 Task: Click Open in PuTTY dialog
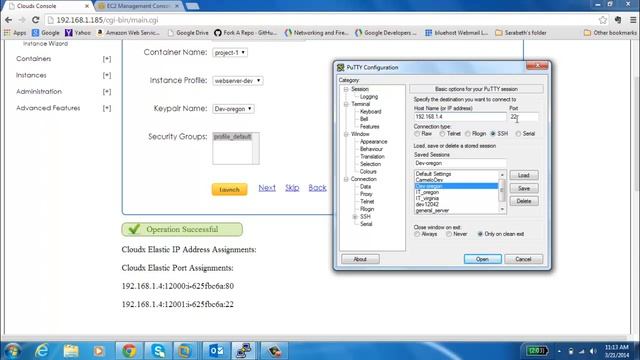(x=482, y=259)
